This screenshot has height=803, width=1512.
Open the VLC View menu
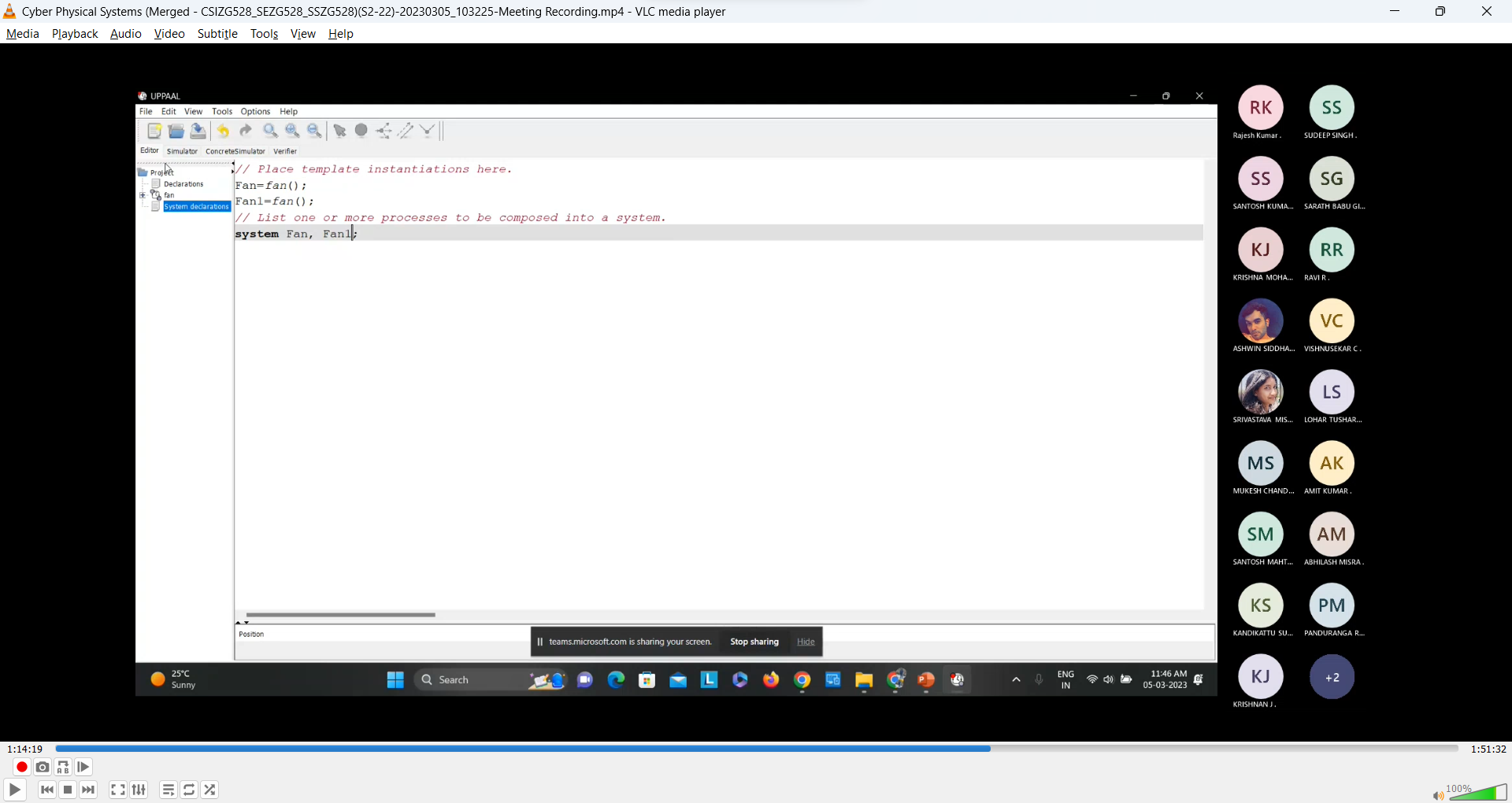(302, 34)
